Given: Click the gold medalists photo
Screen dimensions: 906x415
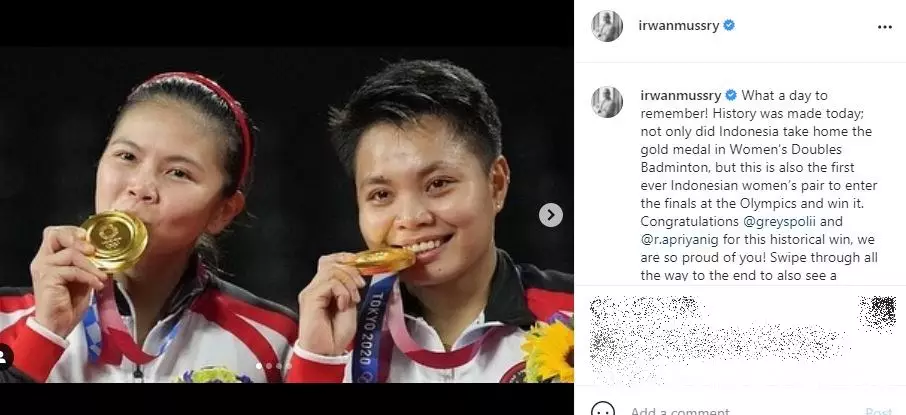Looking at the screenshot, I should (x=287, y=214).
